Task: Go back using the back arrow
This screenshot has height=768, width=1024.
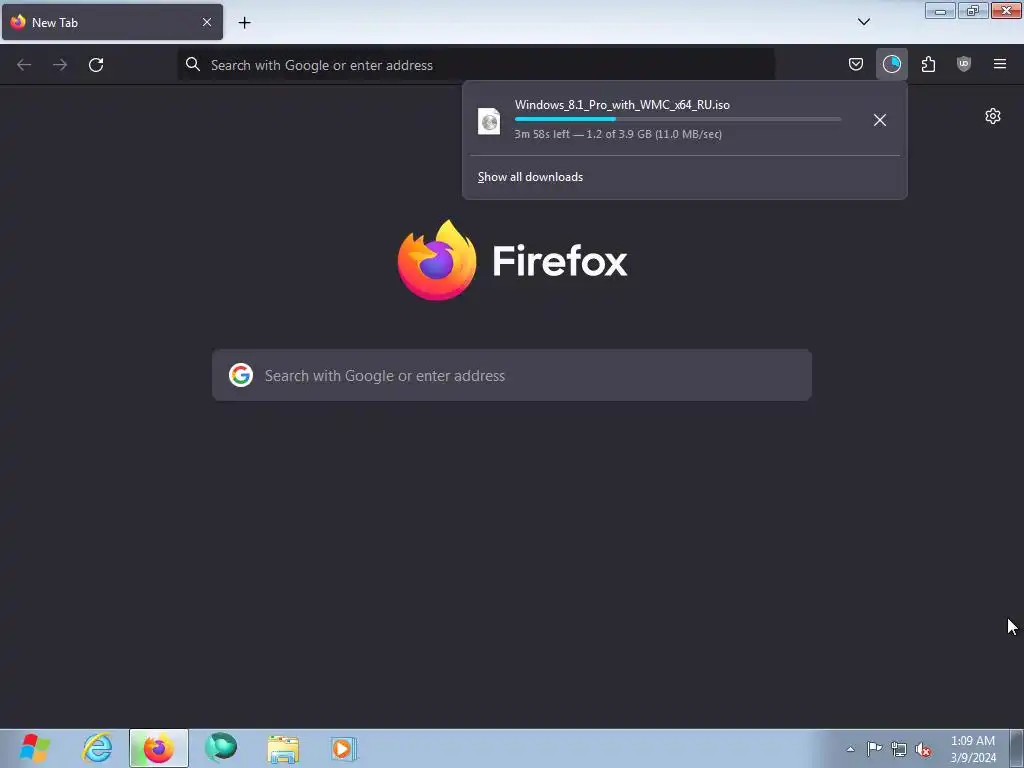Action: point(24,65)
